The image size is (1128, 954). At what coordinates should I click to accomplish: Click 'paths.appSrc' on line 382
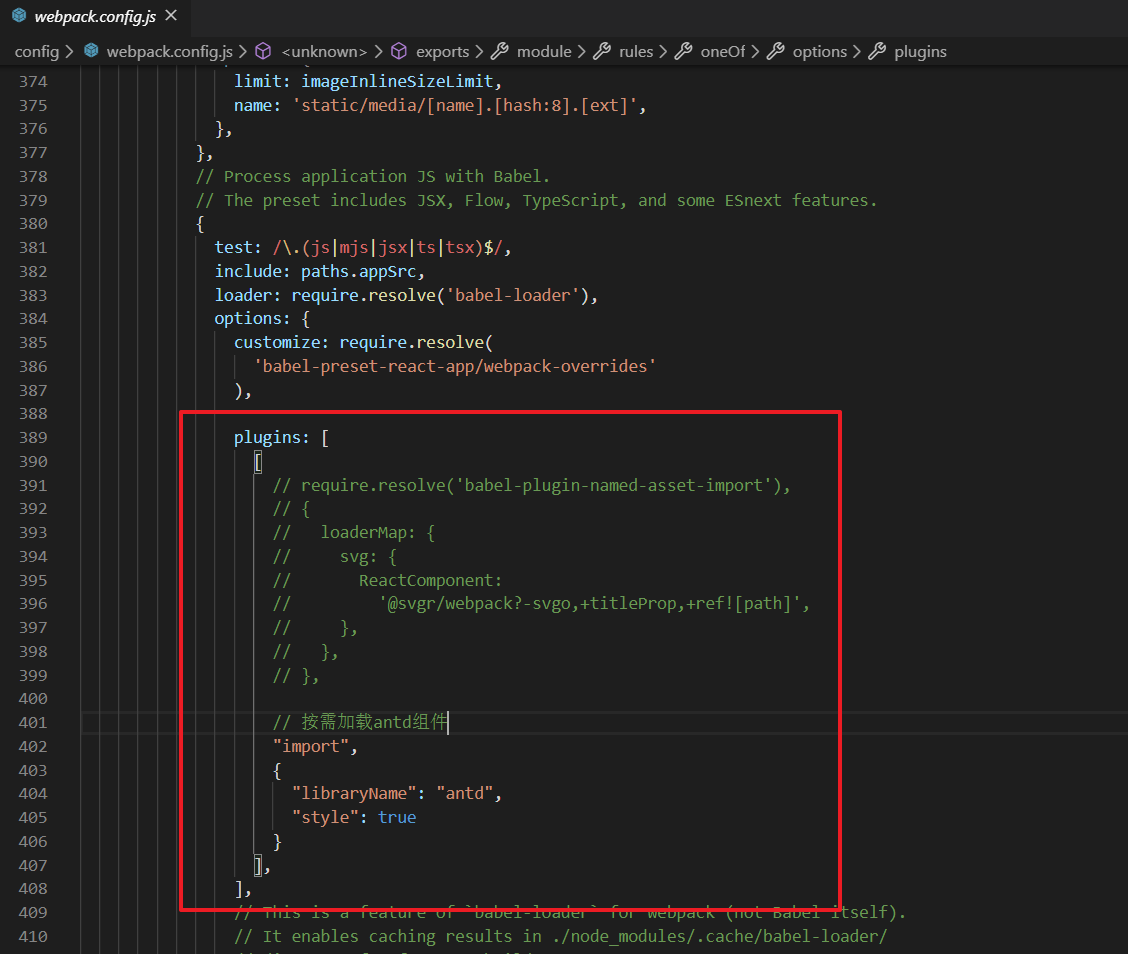(x=358, y=271)
